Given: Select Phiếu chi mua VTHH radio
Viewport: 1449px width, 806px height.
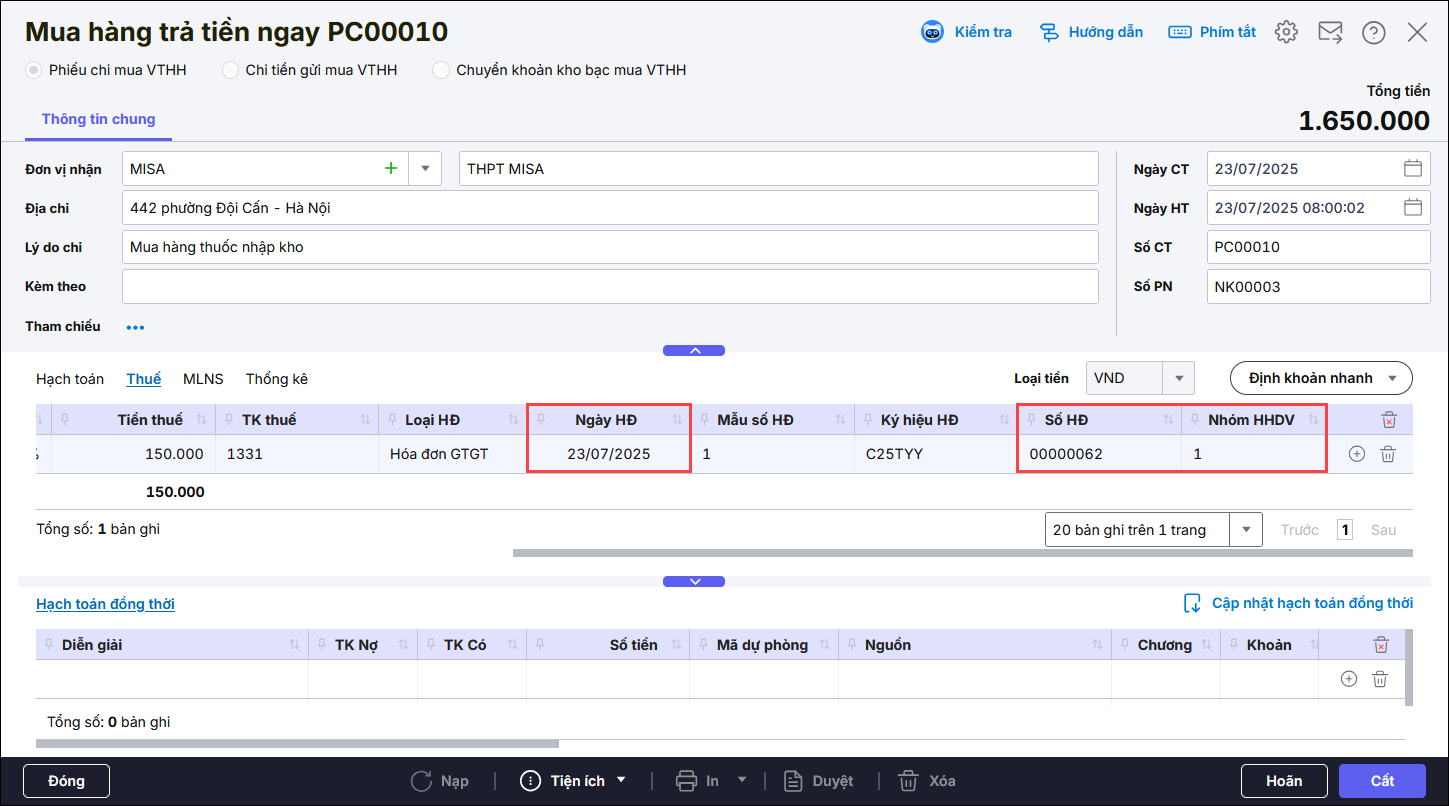Looking at the screenshot, I should [34, 70].
